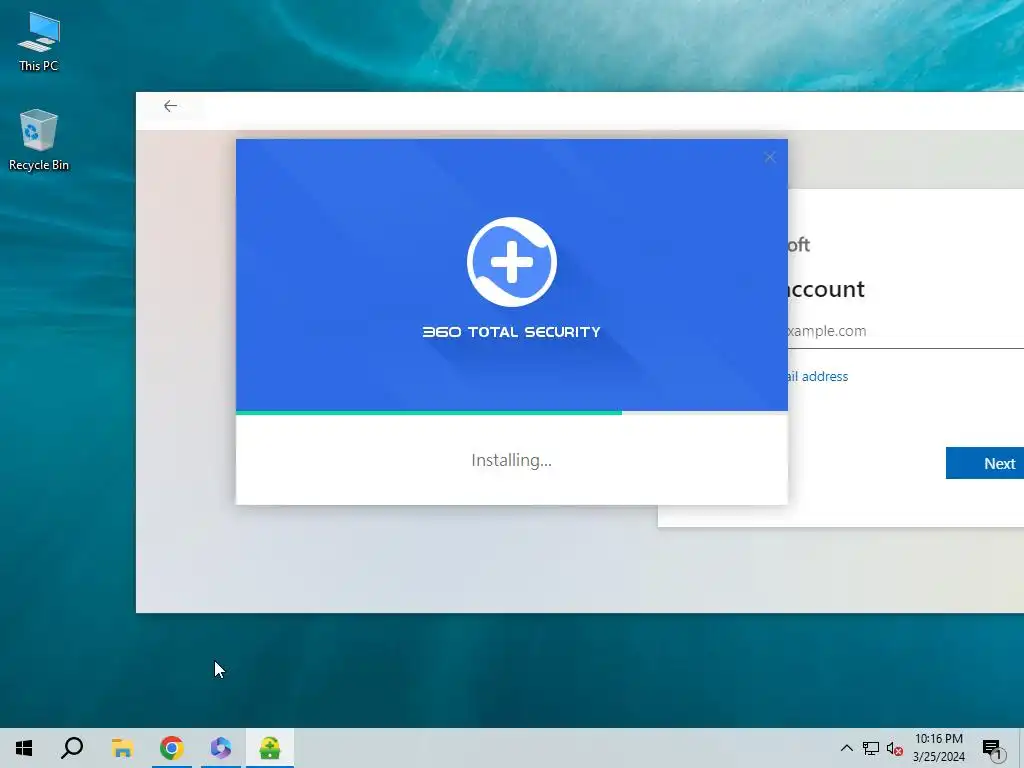Click Next in the Microsoft account window
This screenshot has width=1024, height=768.
(985, 463)
